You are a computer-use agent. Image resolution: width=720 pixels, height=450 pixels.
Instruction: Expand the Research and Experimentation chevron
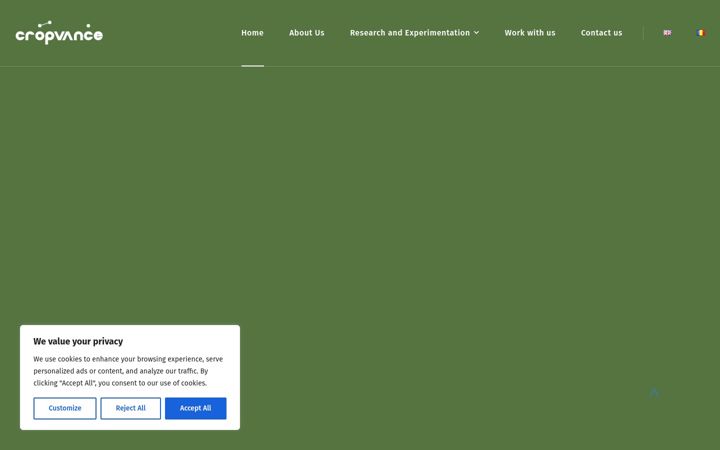(477, 33)
